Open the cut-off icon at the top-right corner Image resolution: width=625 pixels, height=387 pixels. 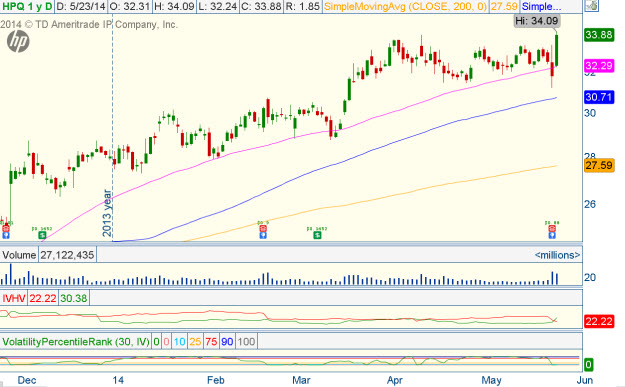tap(592, 6)
